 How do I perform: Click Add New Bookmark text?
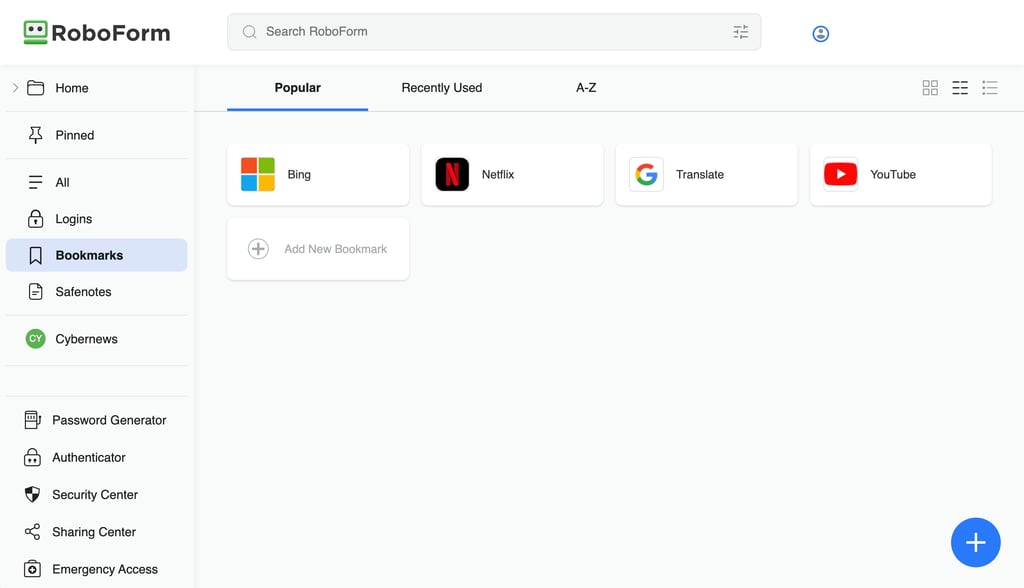[x=336, y=249]
